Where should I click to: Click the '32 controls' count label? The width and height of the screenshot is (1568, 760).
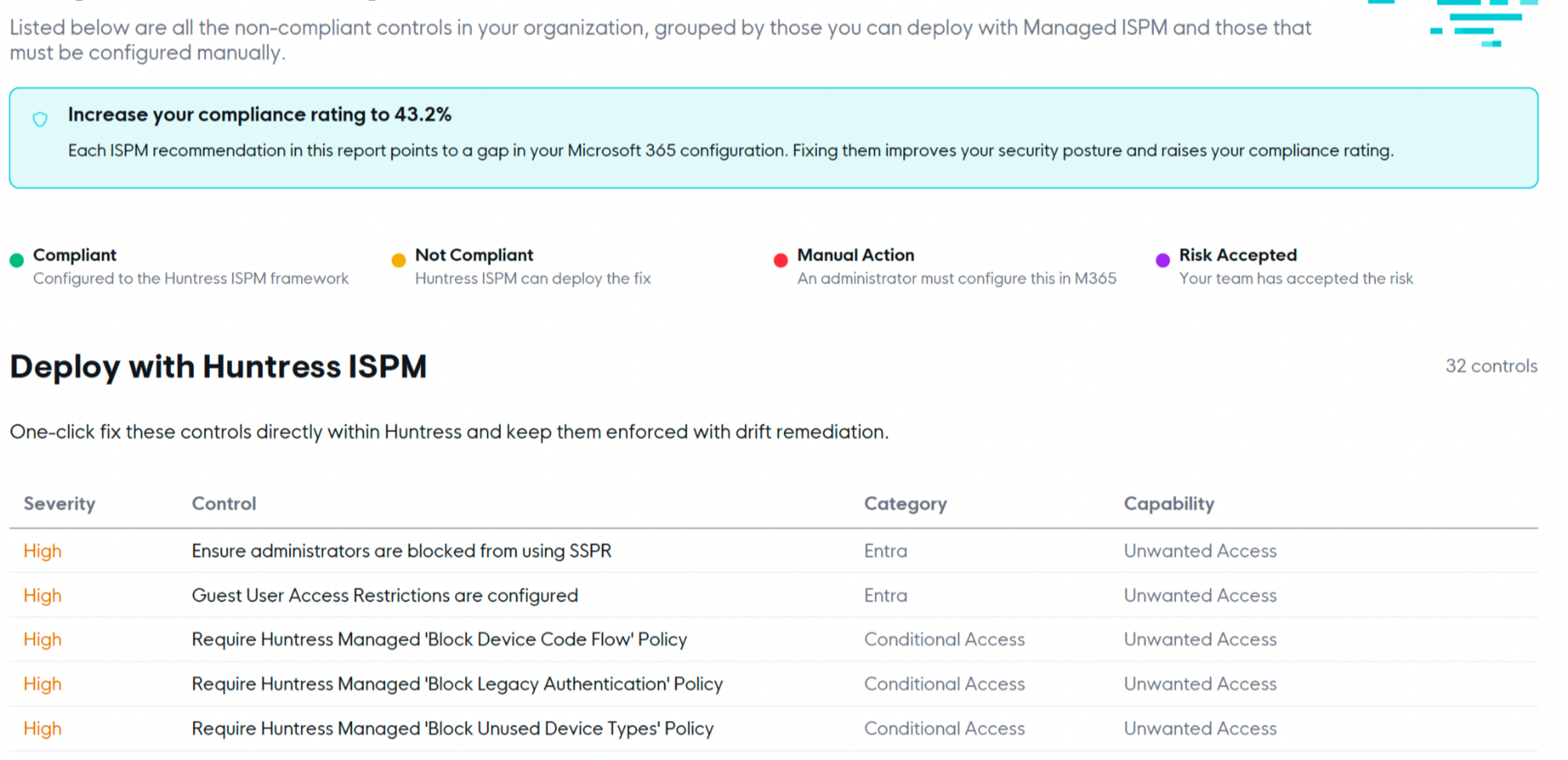click(1491, 366)
